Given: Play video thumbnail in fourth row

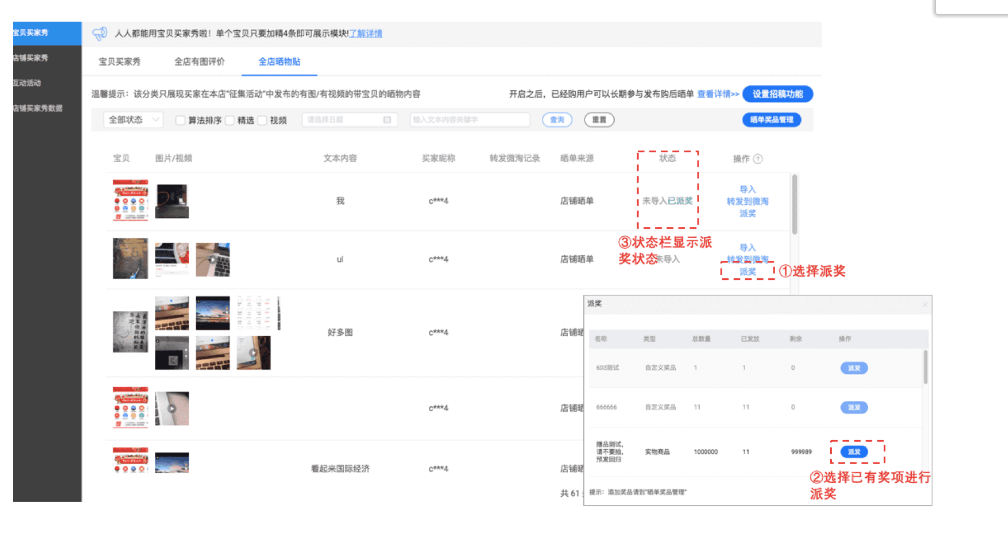Looking at the screenshot, I should tap(172, 407).
